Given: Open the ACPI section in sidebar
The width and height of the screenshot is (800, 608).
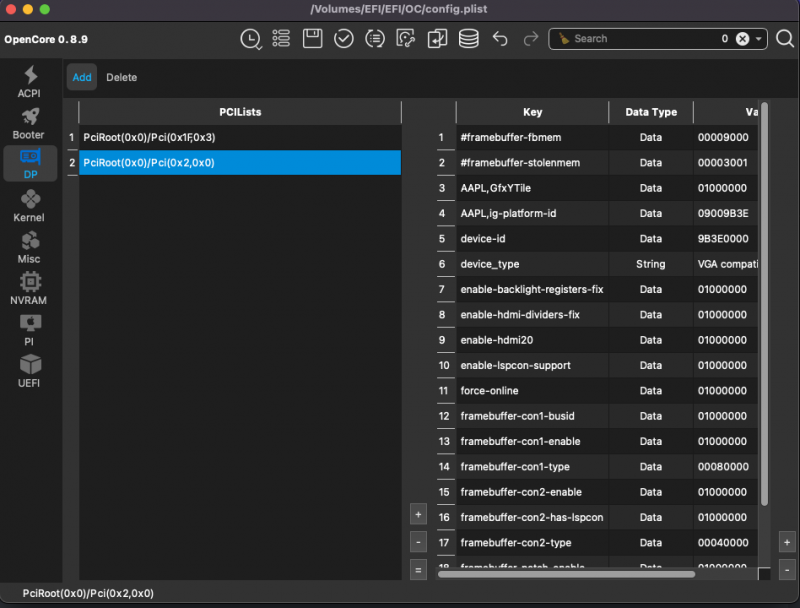Looking at the screenshot, I should click(x=29, y=81).
